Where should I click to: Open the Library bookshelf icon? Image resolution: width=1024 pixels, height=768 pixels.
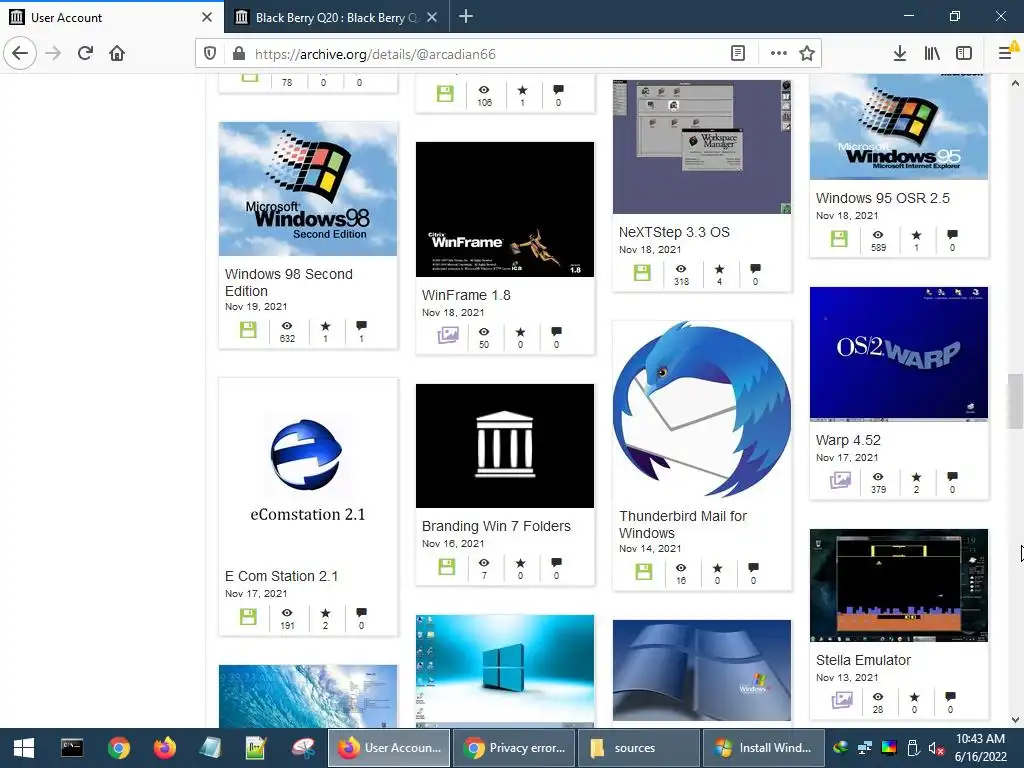click(932, 54)
